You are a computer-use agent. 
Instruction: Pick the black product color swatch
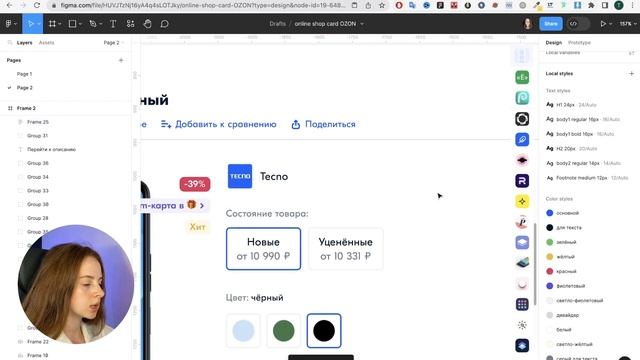pyautogui.click(x=324, y=331)
